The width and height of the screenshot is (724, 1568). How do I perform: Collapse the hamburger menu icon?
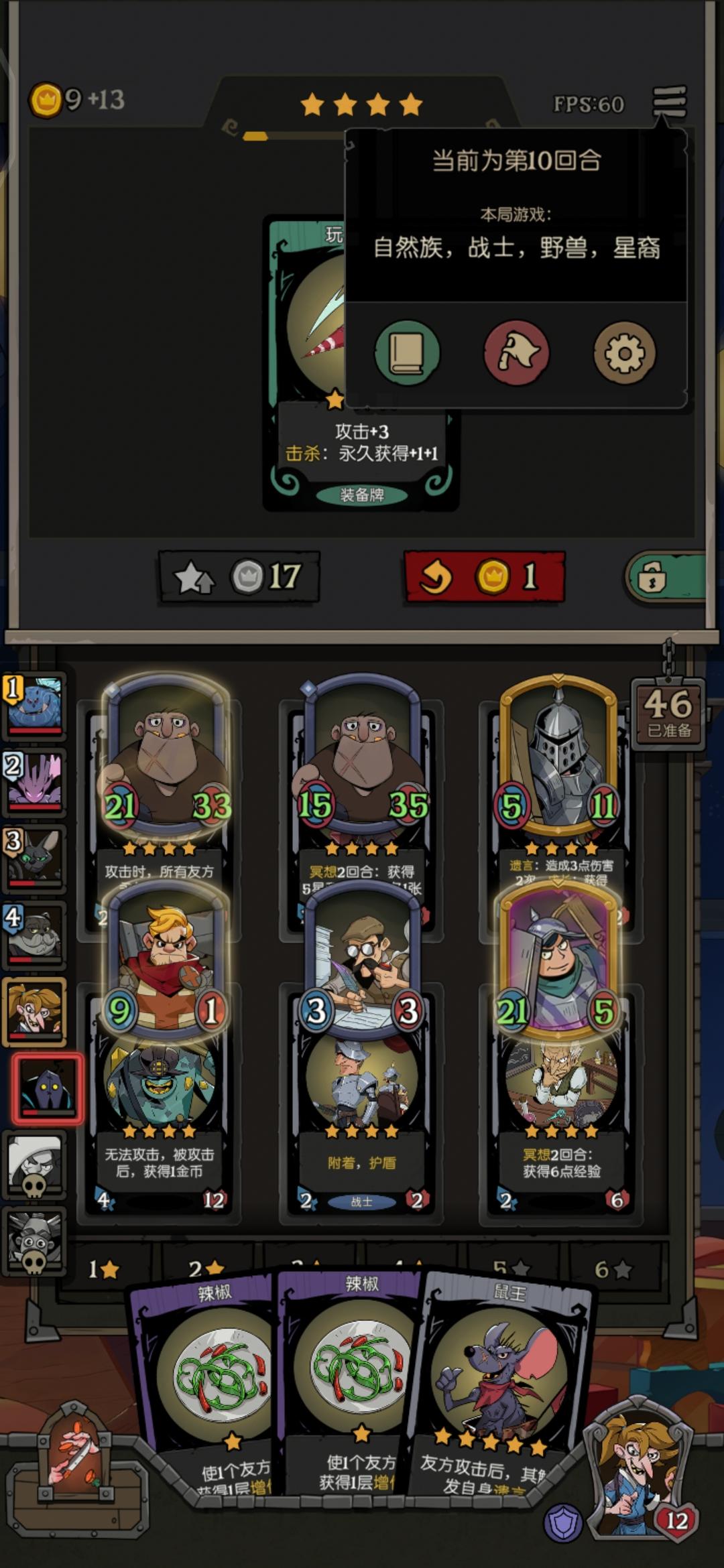coord(670,102)
